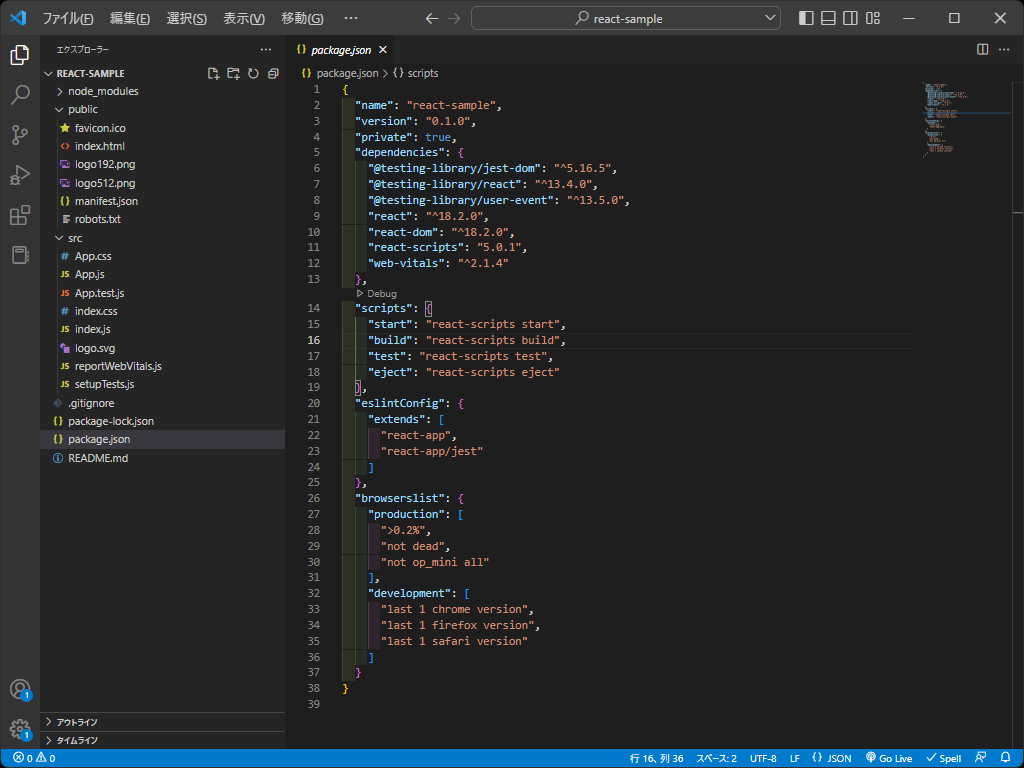
Task: Close the package.json editor tab
Action: point(383,50)
